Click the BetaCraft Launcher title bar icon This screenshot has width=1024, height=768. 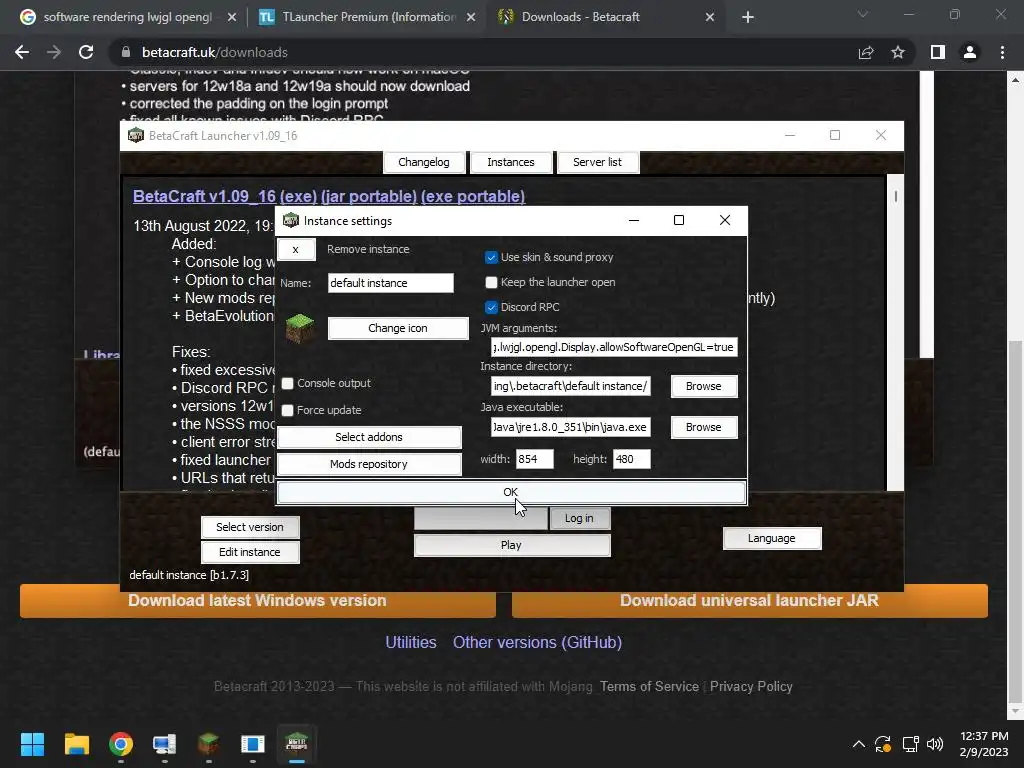136,135
